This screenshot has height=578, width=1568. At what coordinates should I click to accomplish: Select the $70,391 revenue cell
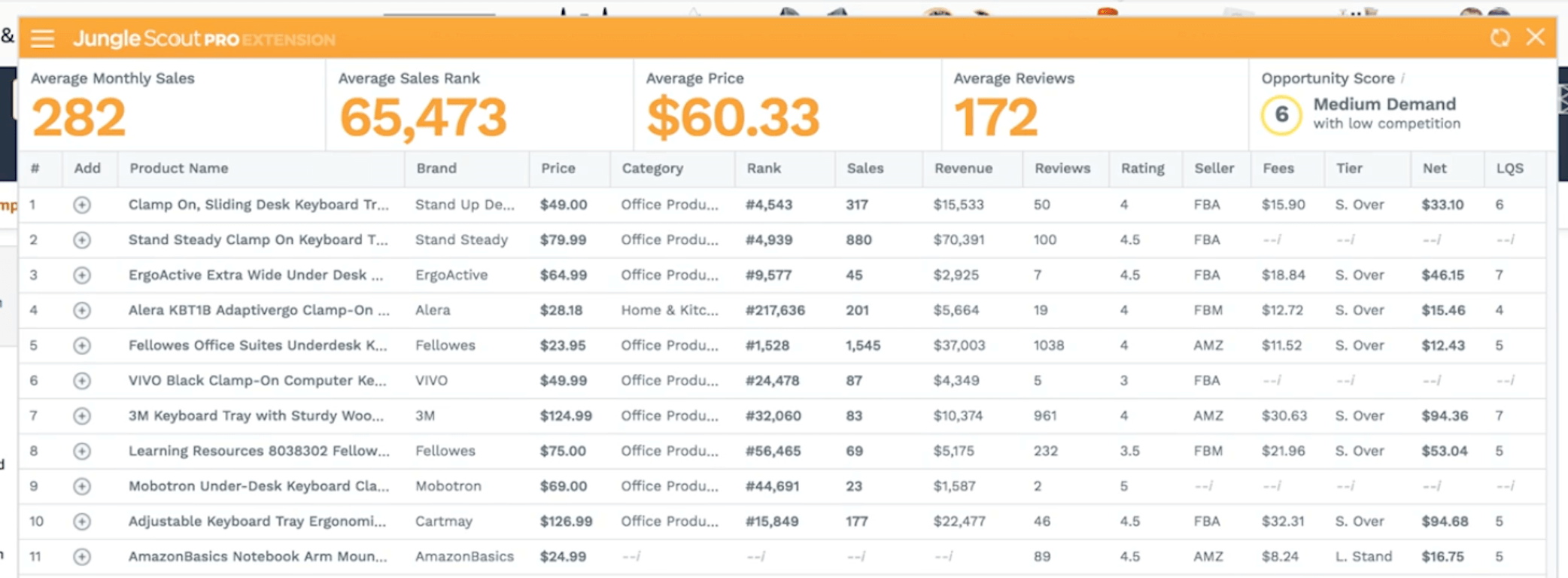(x=959, y=240)
